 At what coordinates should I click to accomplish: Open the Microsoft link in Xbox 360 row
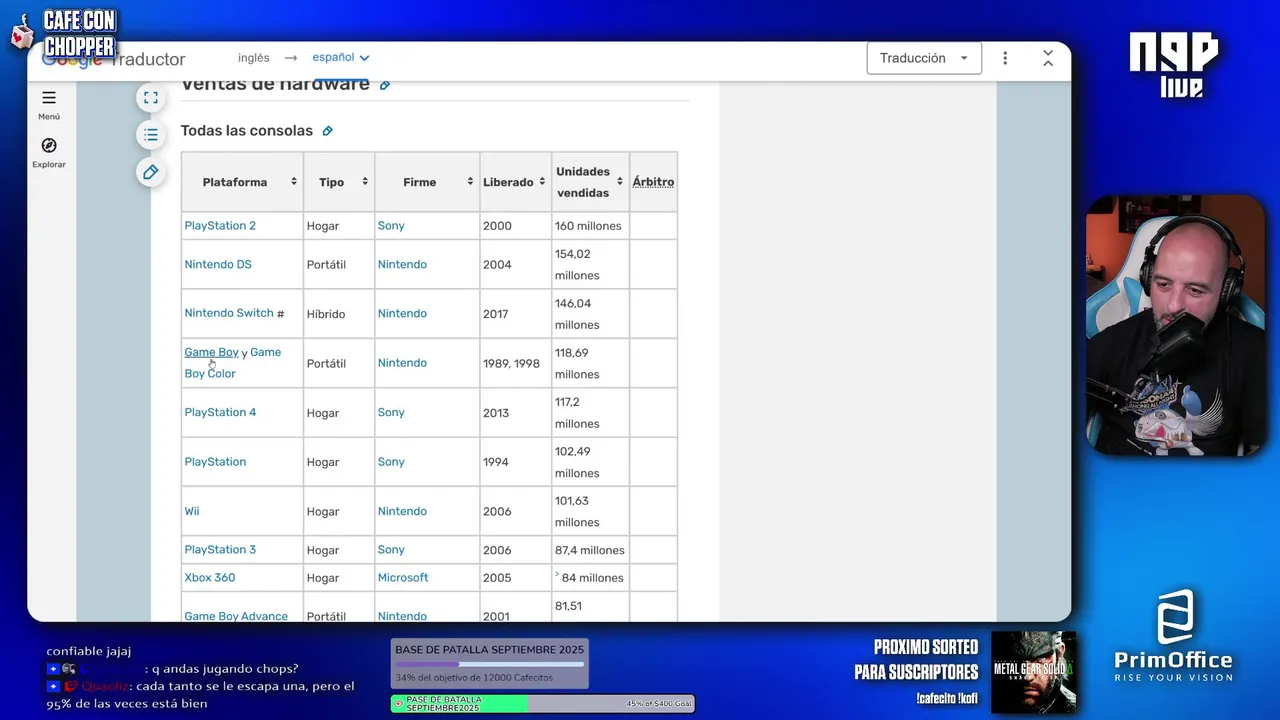403,578
